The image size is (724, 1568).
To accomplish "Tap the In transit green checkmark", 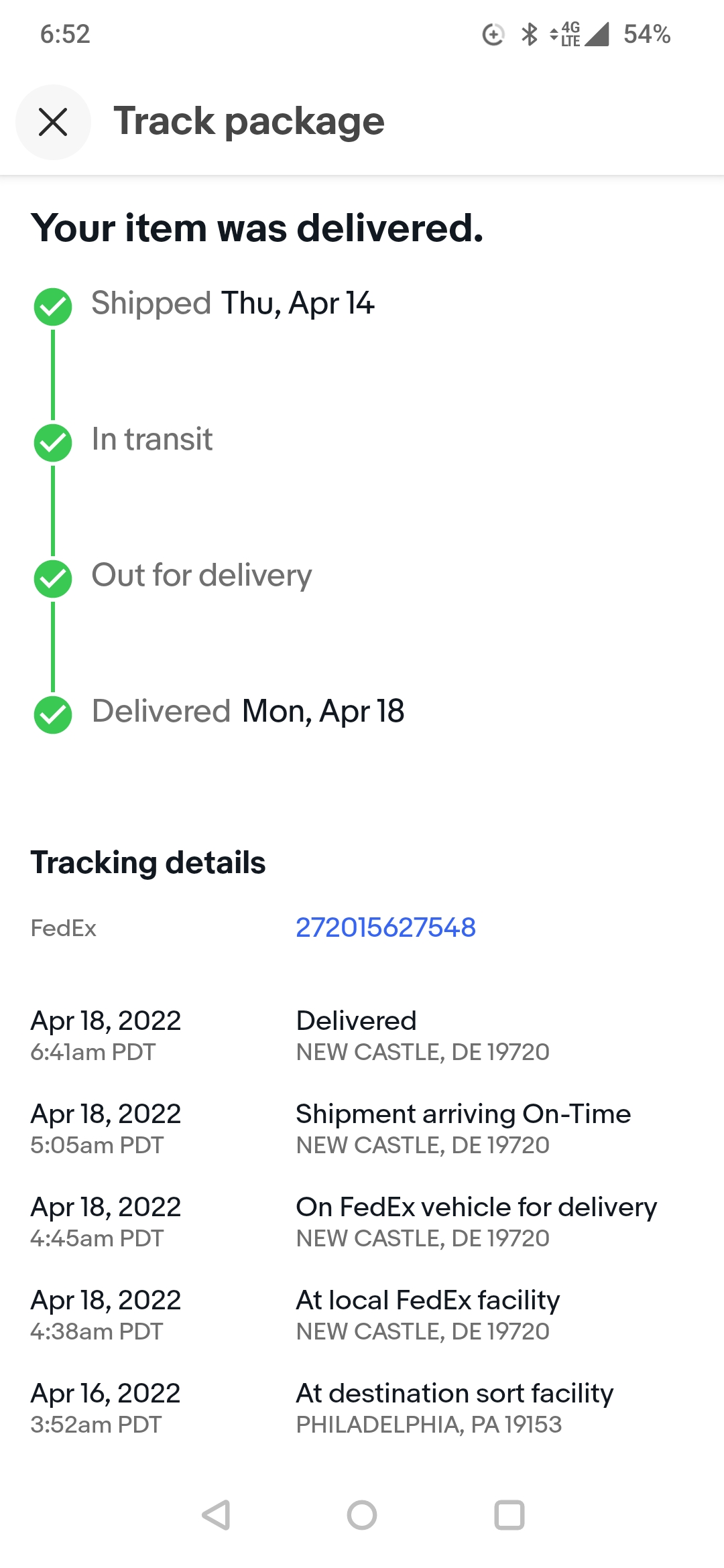I will 53,443.
